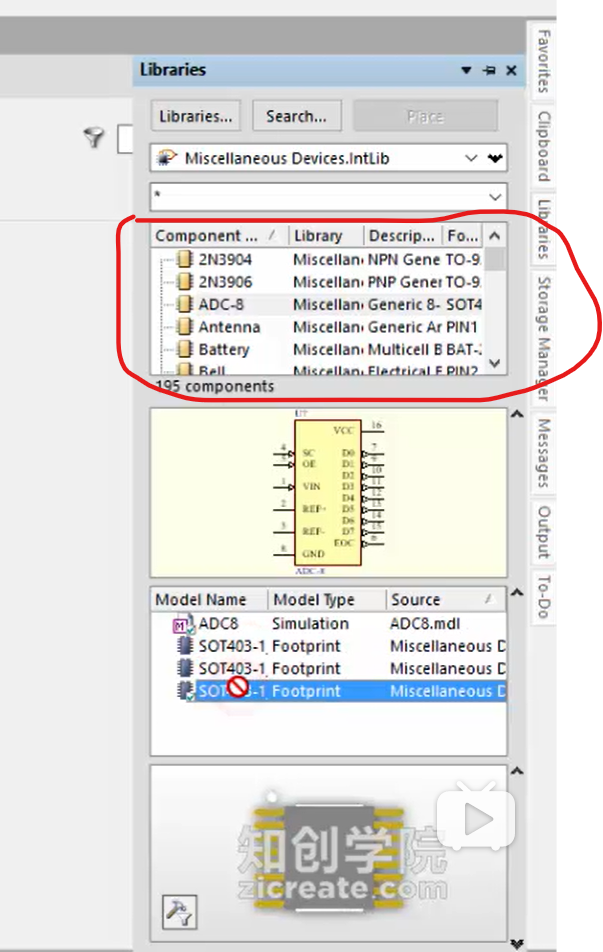Open the Libraries panel options arrow
Screen dimensions: 603x952
tap(466, 70)
